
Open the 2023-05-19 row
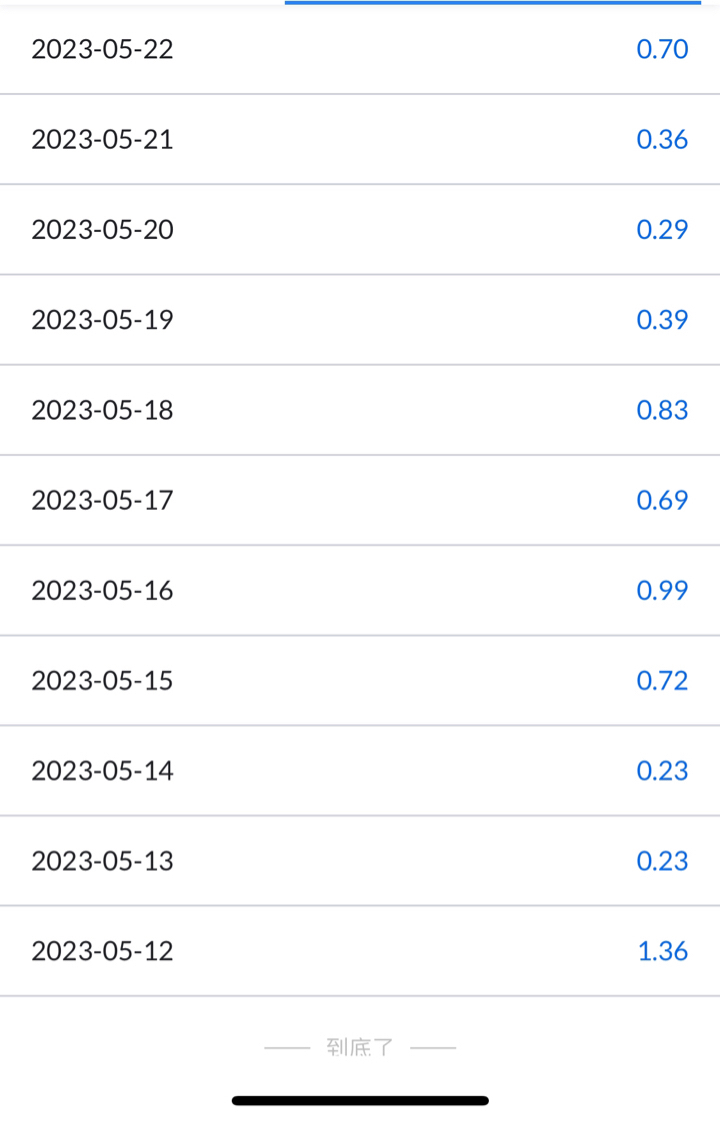click(360, 320)
